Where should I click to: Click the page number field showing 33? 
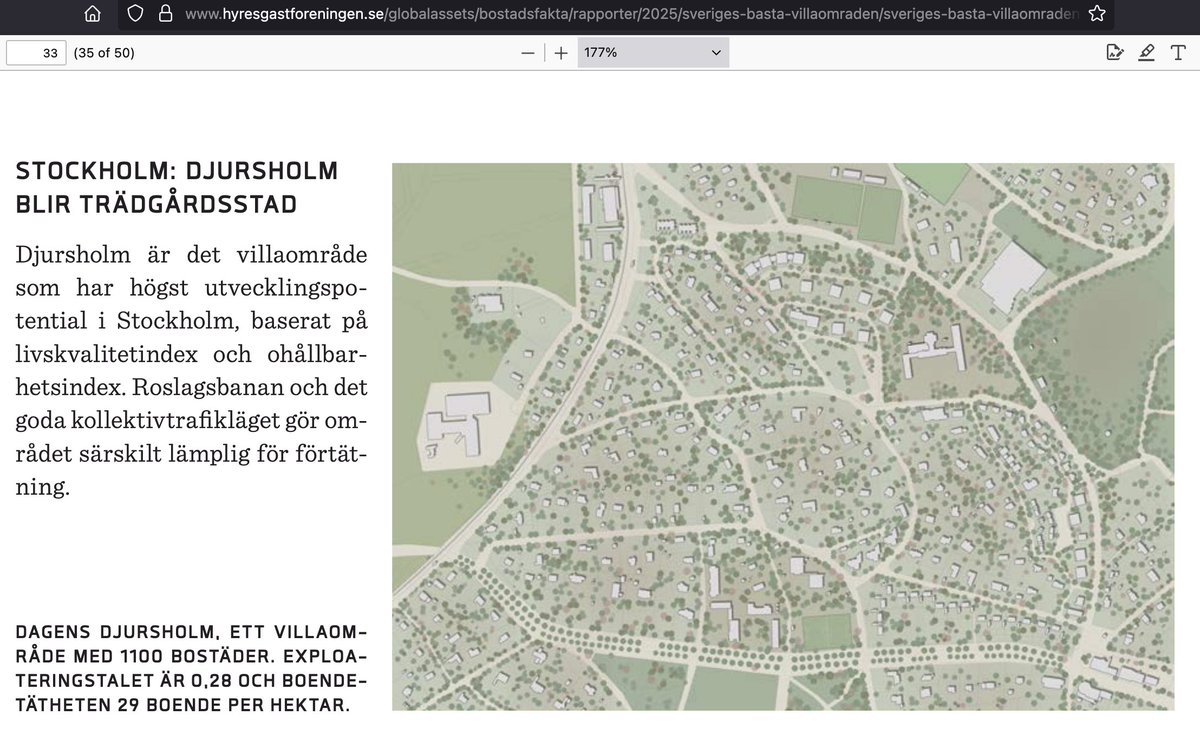click(x=36, y=52)
